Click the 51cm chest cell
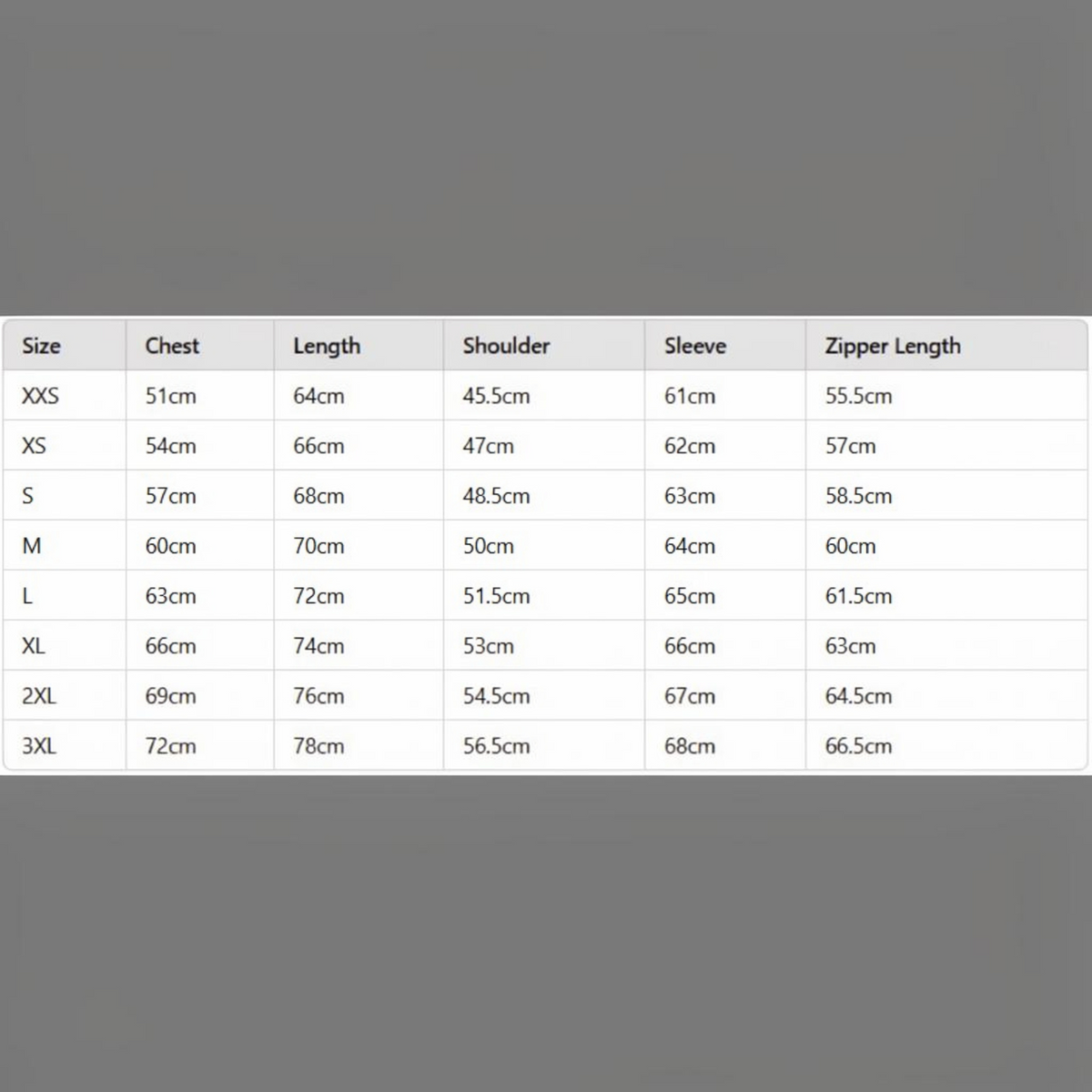The width and height of the screenshot is (1092, 1092). 171,396
